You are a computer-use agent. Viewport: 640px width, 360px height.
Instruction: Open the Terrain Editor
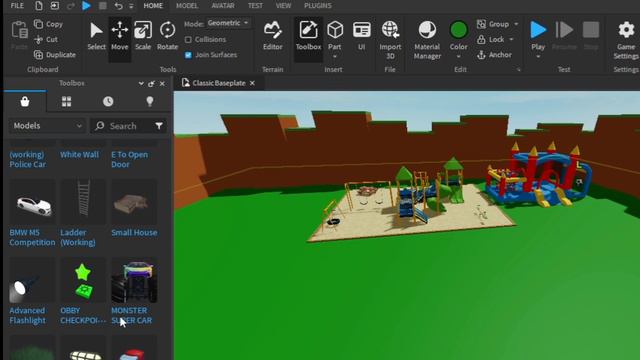(x=273, y=36)
